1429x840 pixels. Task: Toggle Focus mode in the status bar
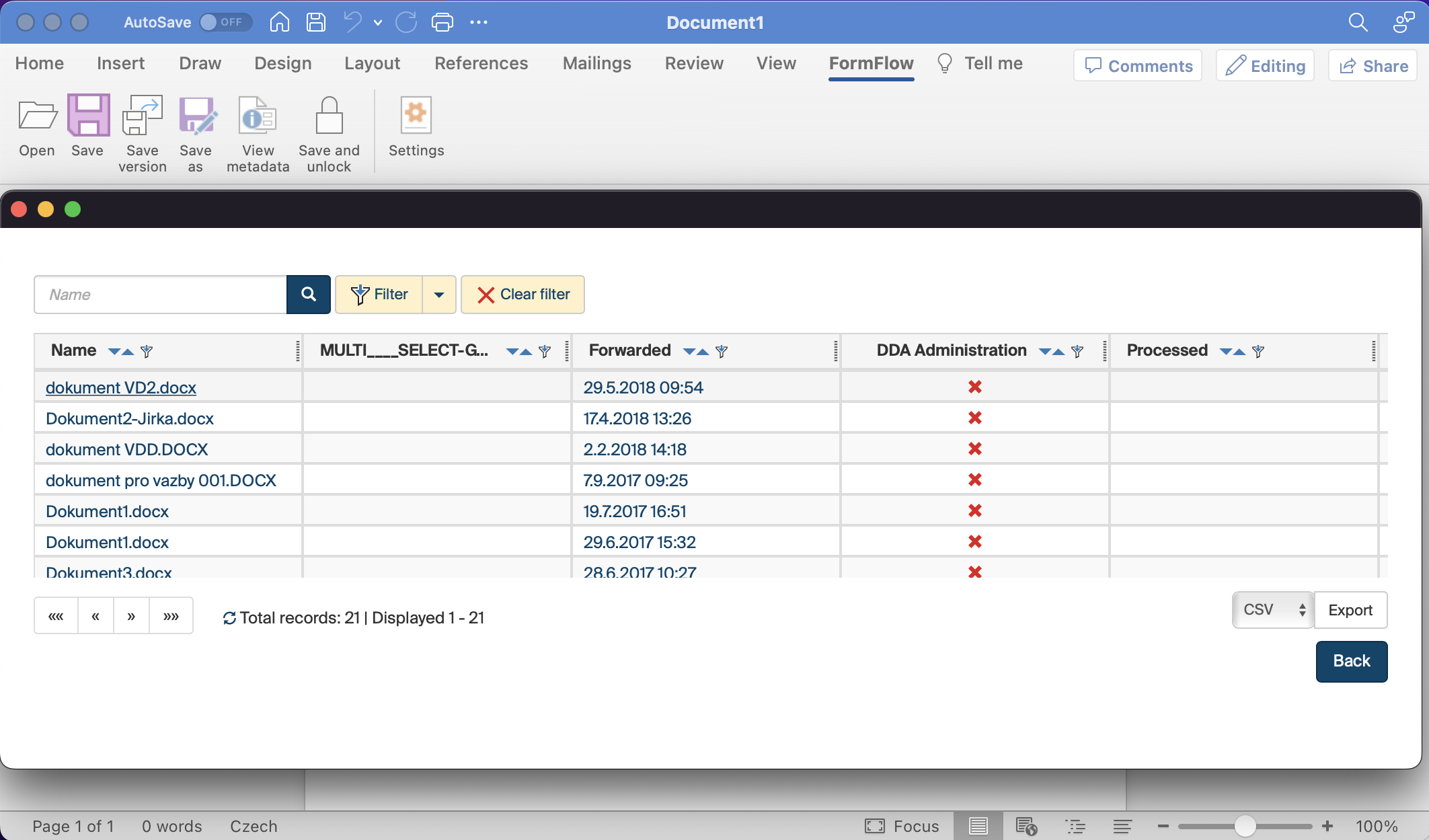901,826
